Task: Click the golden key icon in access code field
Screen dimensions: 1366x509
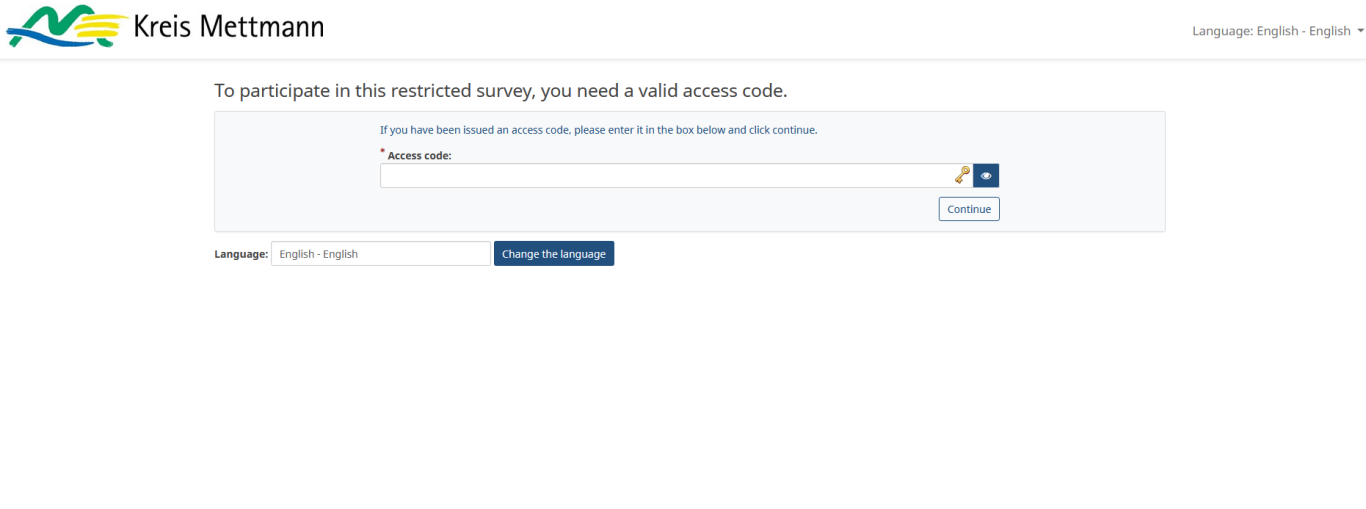Action: (x=962, y=175)
